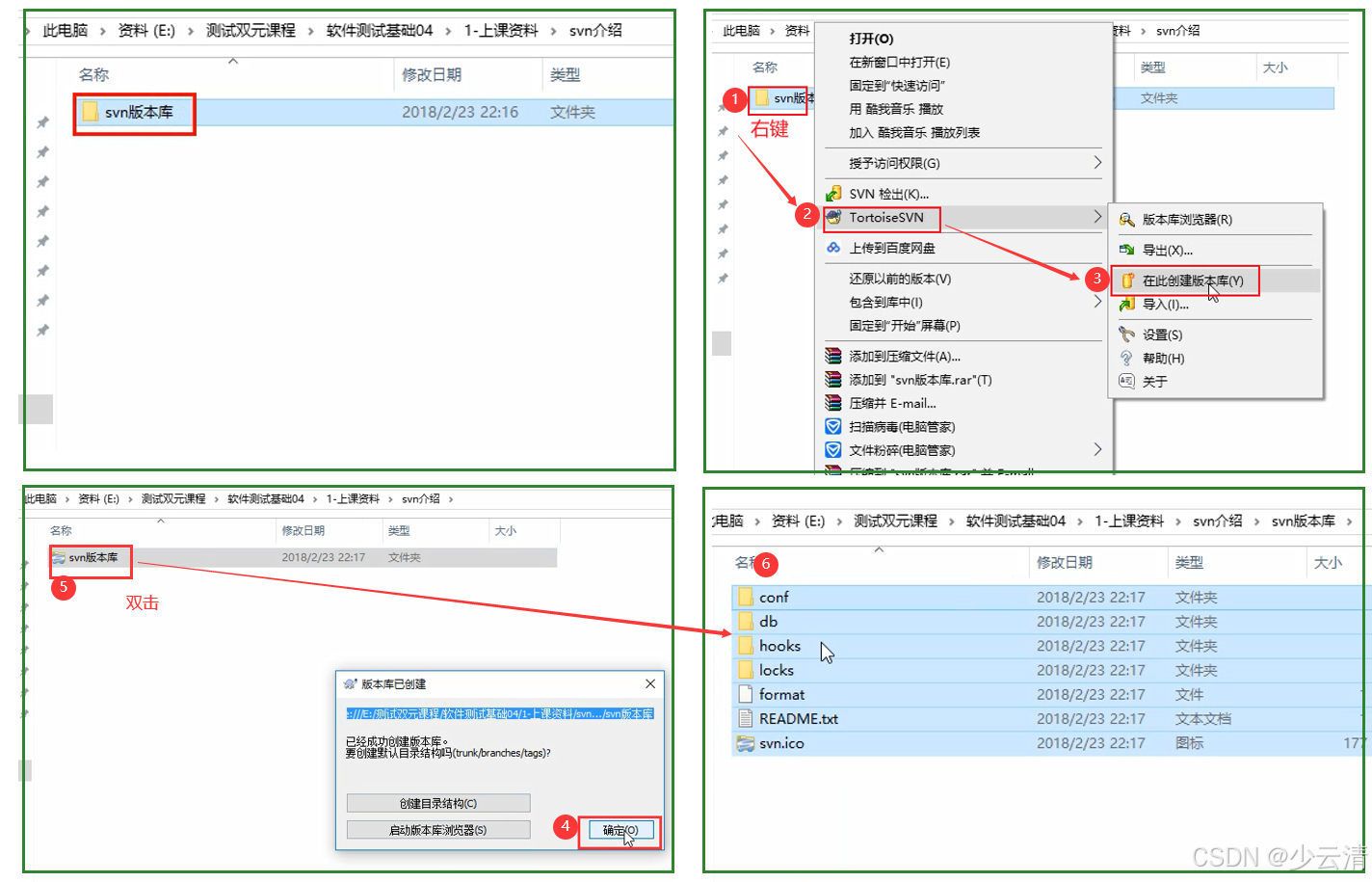Click the 版本库已创建 dialog title text

(393, 683)
